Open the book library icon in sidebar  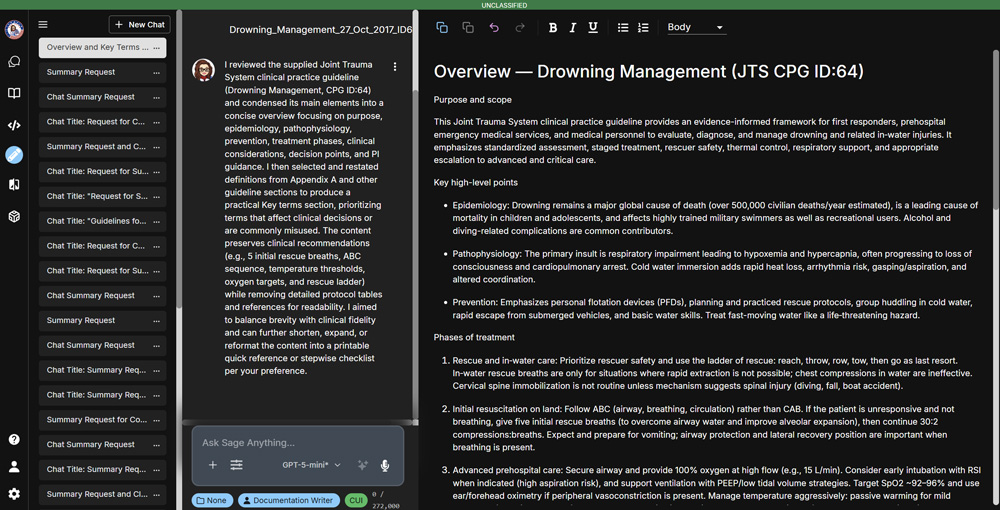14,93
